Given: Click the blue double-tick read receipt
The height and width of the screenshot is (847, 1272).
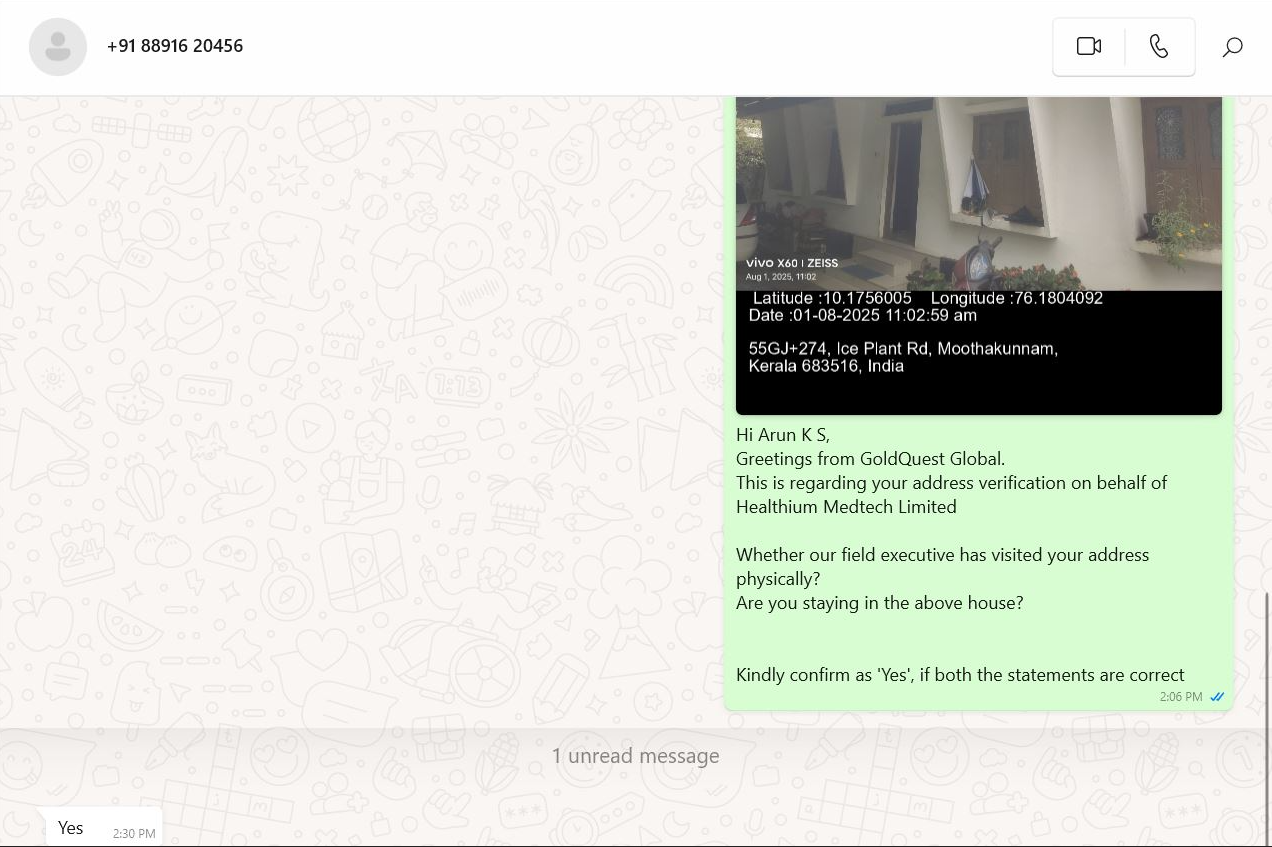Looking at the screenshot, I should tap(1217, 697).
